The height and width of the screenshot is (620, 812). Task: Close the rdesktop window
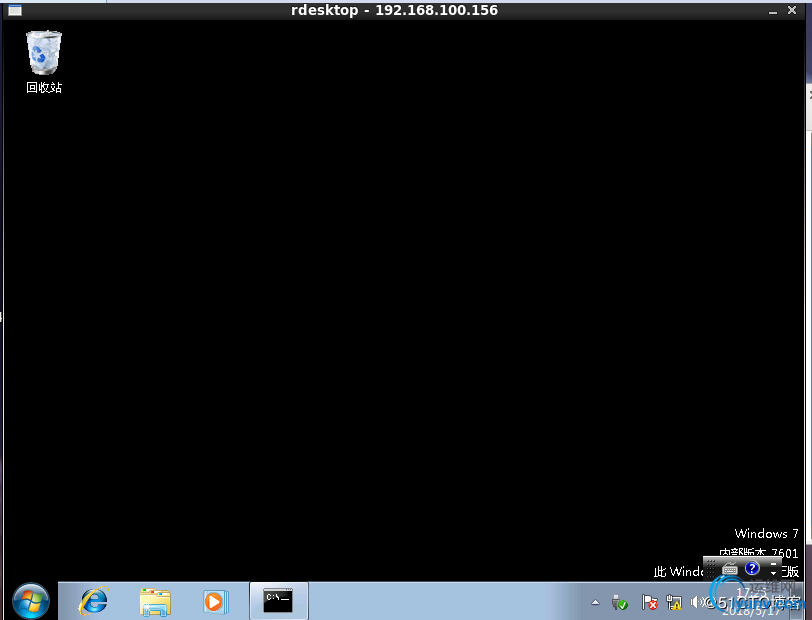(x=792, y=10)
